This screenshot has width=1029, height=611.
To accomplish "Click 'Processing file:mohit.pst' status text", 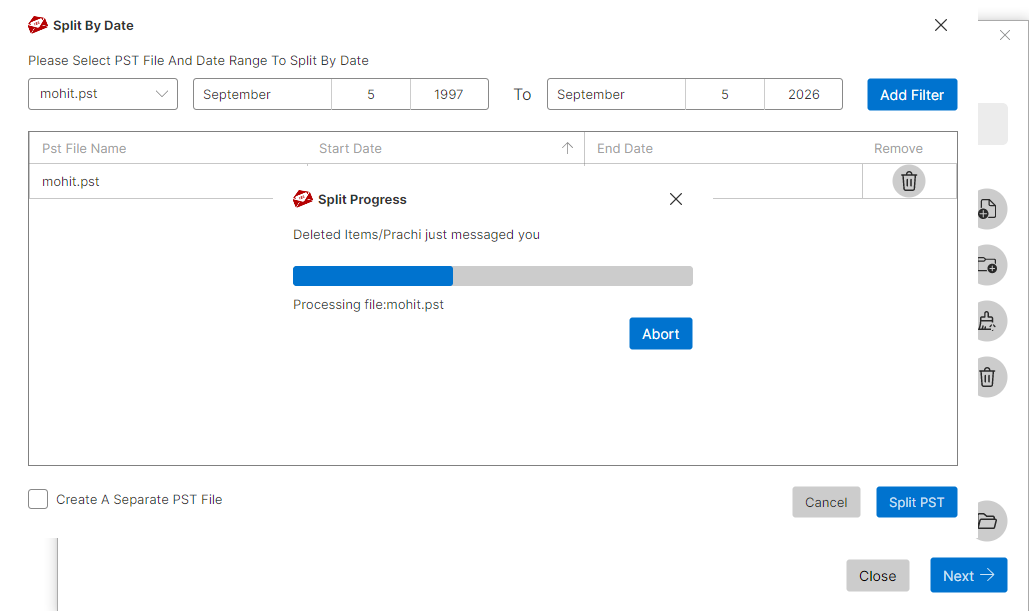I will [368, 305].
